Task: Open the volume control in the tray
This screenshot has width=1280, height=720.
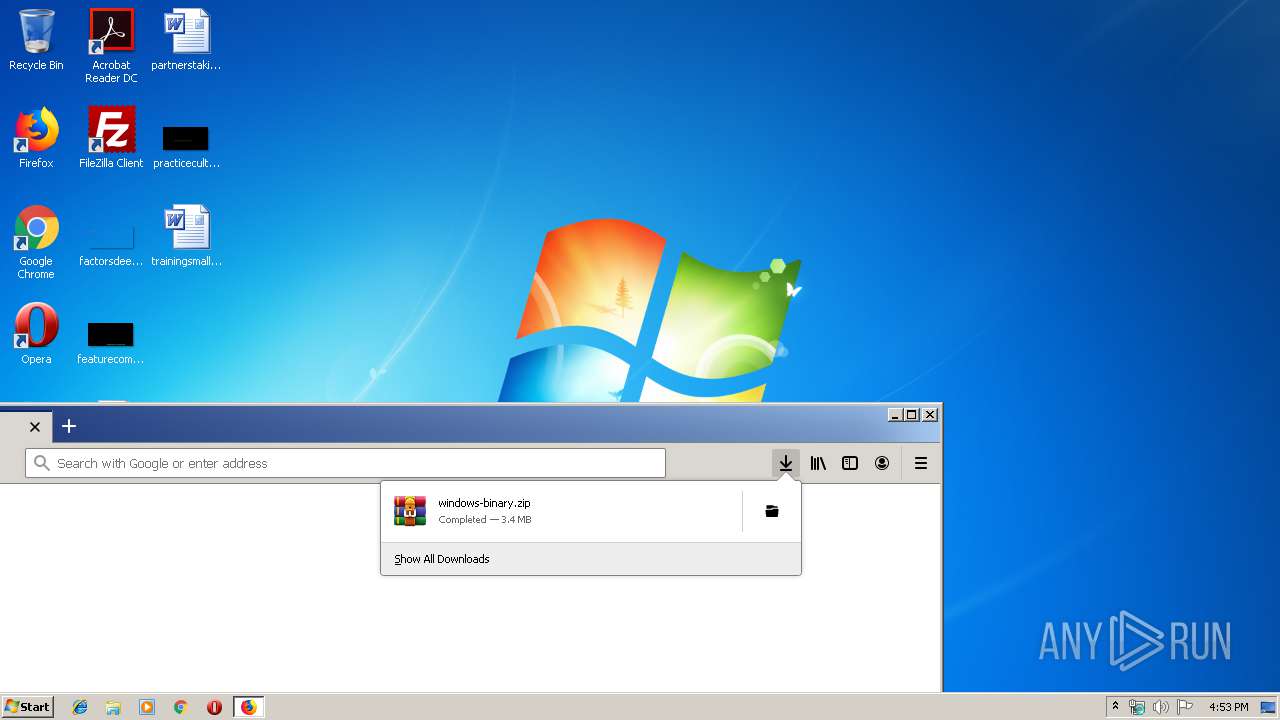Action: pyautogui.click(x=1161, y=707)
